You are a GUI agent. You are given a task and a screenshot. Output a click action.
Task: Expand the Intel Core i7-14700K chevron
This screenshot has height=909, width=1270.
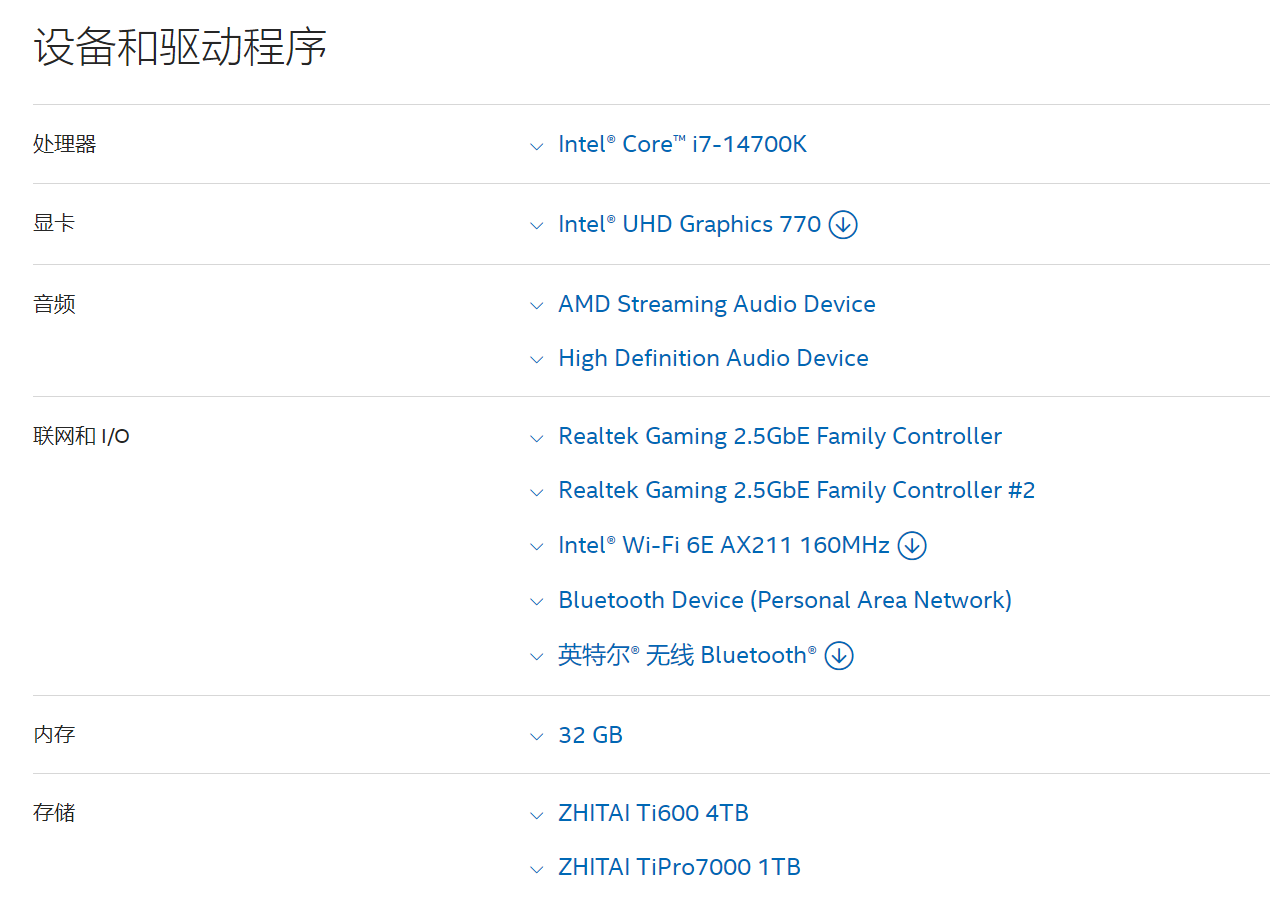click(x=537, y=146)
